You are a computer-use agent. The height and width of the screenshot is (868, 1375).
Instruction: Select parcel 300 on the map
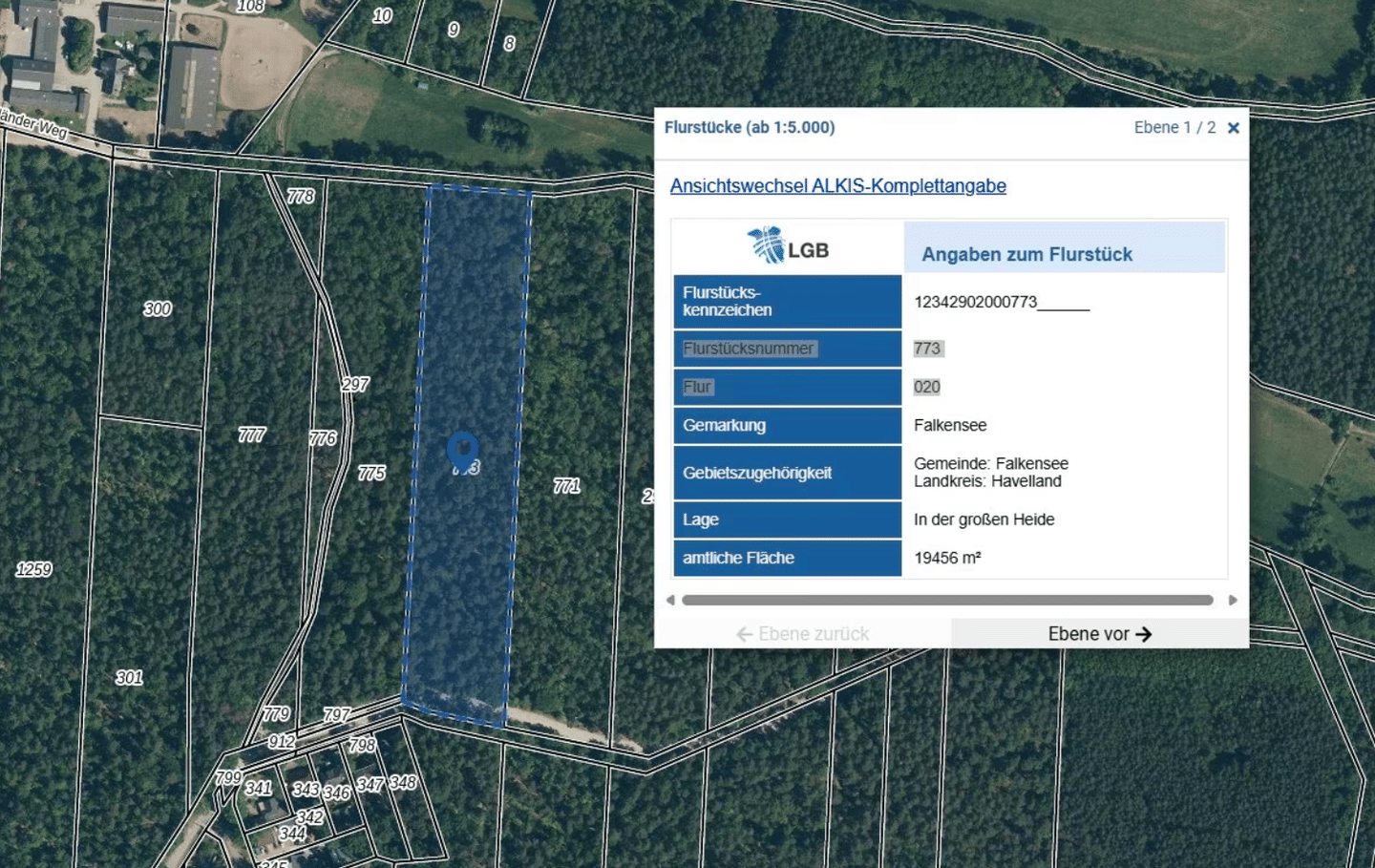pos(158,308)
